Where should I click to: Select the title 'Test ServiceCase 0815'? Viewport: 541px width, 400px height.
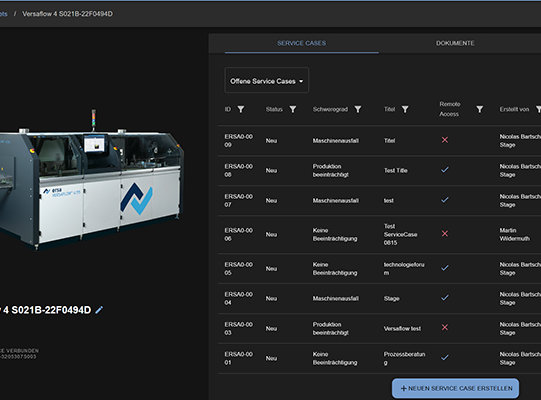pos(400,234)
